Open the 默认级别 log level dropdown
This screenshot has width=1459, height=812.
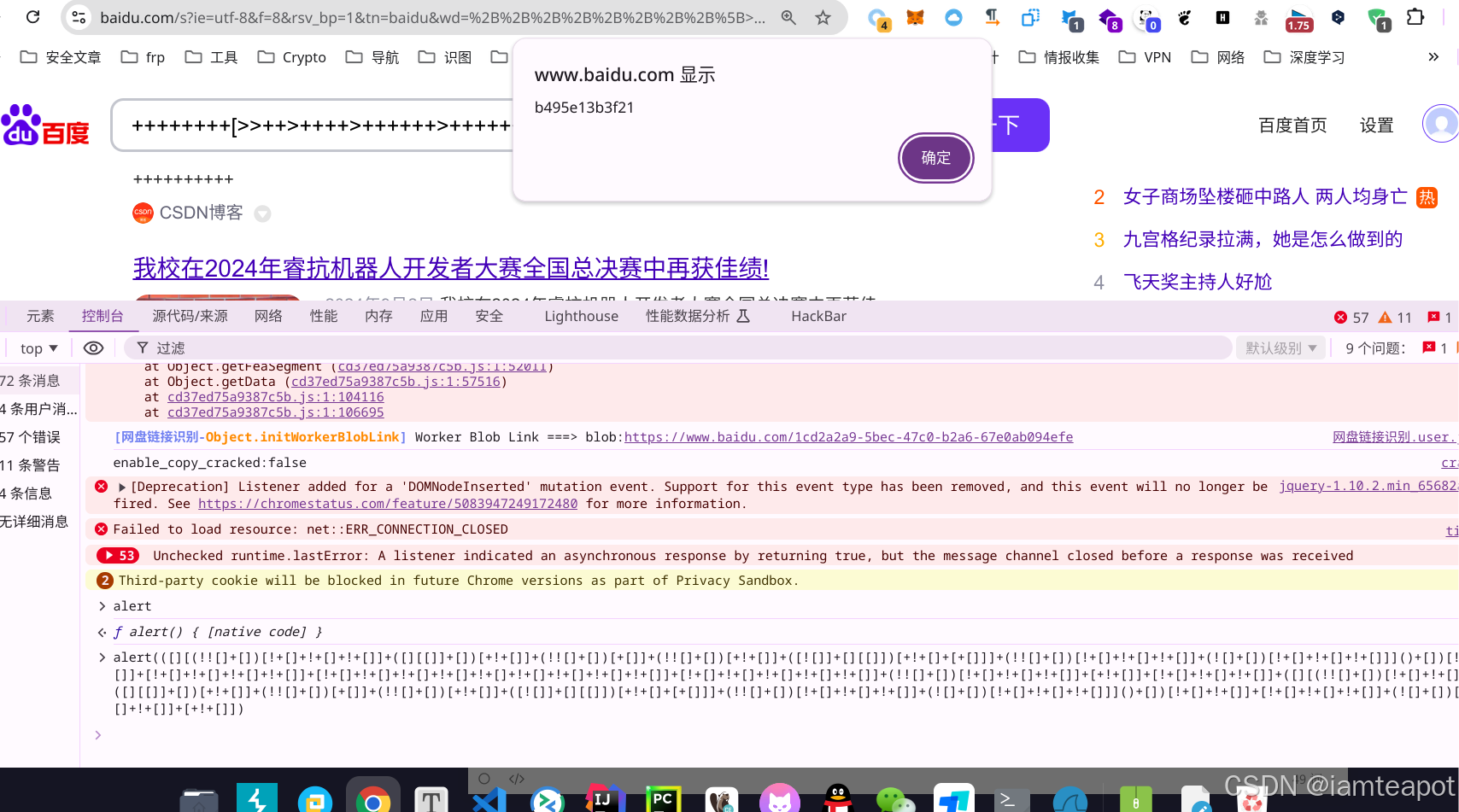click(1281, 348)
